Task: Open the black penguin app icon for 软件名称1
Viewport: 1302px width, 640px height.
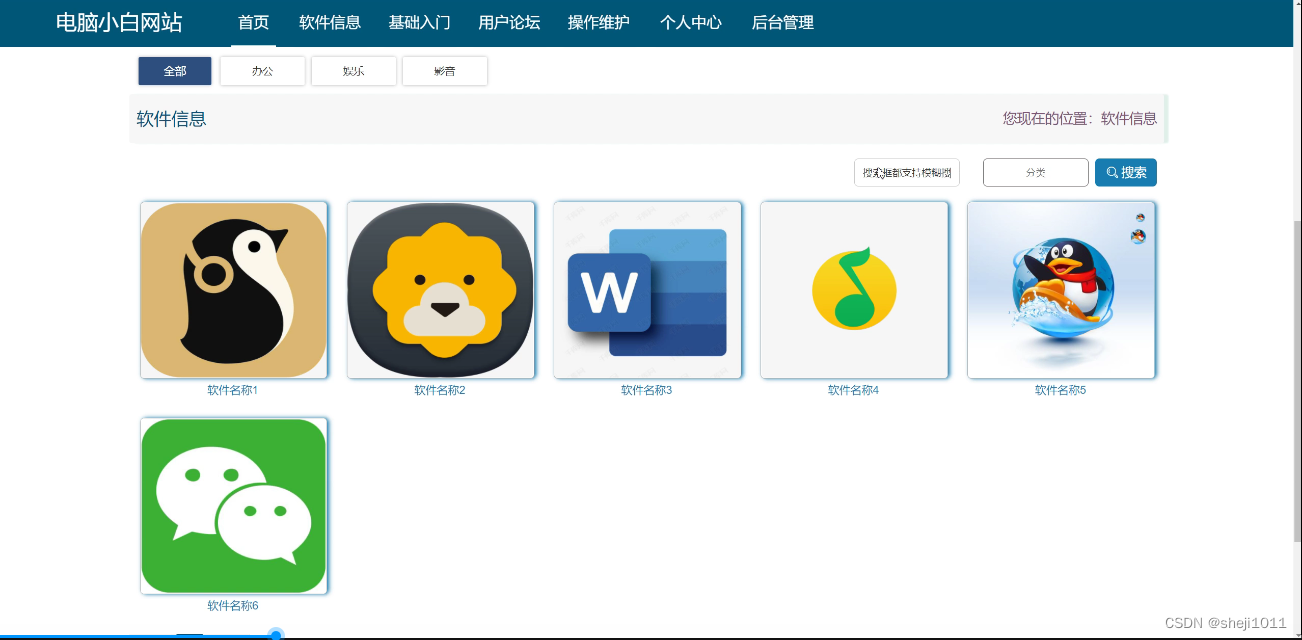Action: (x=234, y=290)
